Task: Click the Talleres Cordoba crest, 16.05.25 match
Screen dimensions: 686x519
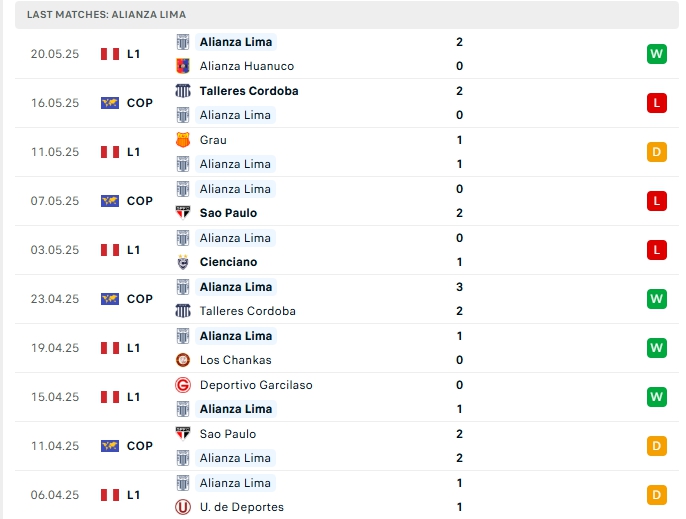Action: tap(183, 91)
